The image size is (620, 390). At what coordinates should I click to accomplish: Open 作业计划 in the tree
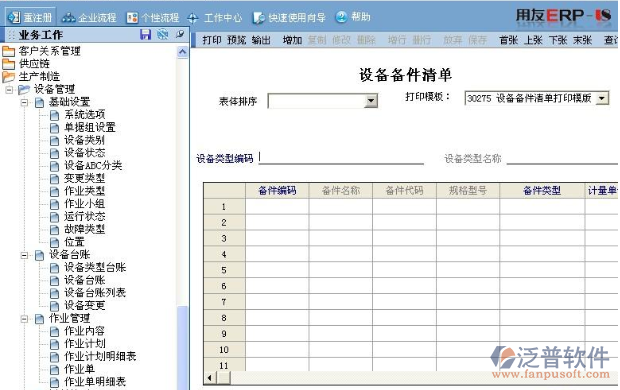(x=85, y=343)
